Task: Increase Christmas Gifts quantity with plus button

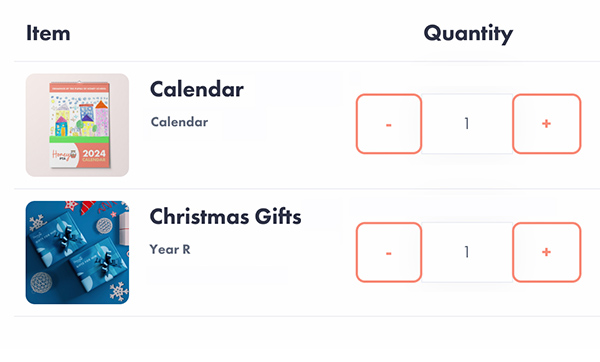Action: (x=546, y=252)
